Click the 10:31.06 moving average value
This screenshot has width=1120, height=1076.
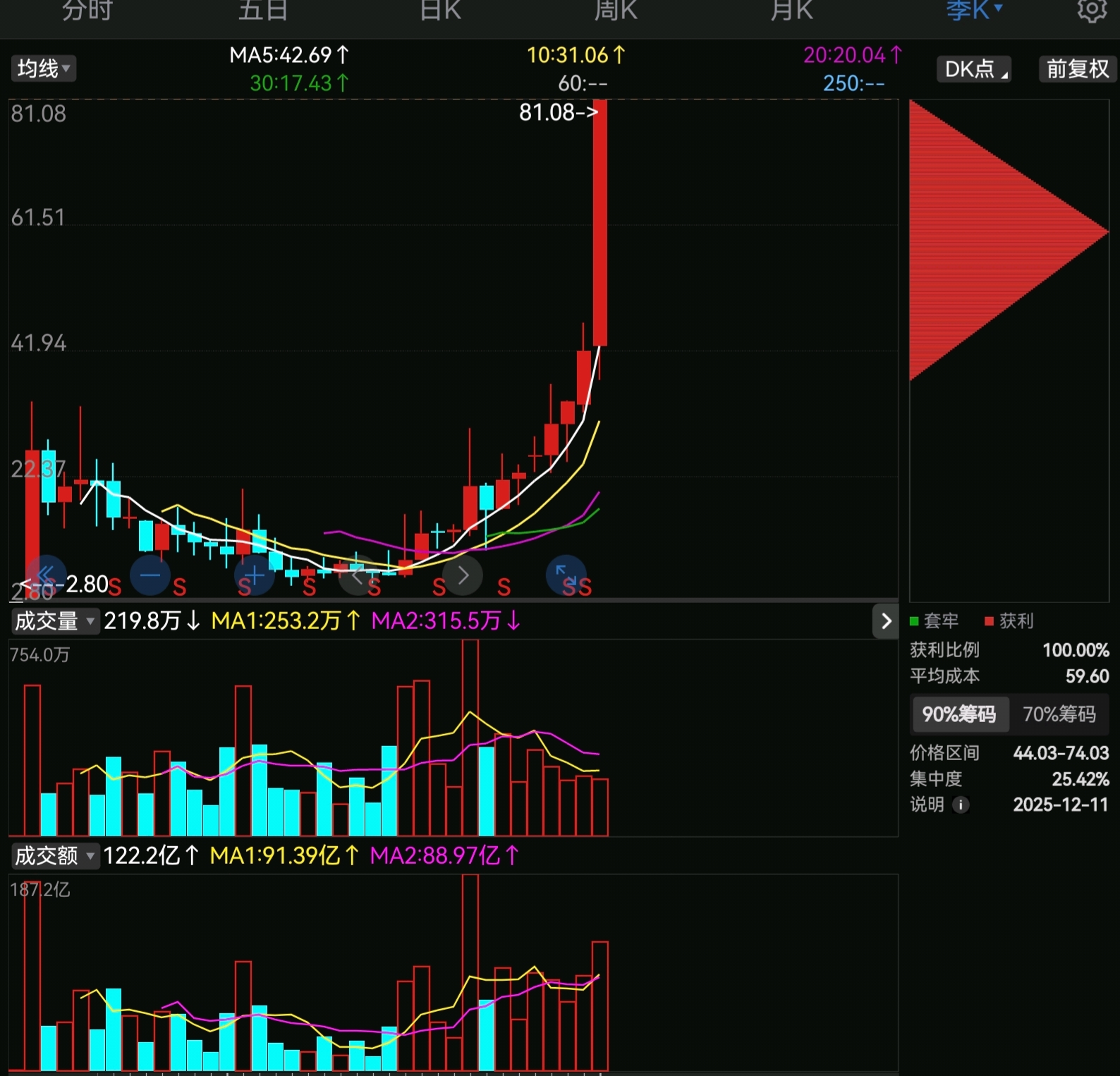(576, 55)
